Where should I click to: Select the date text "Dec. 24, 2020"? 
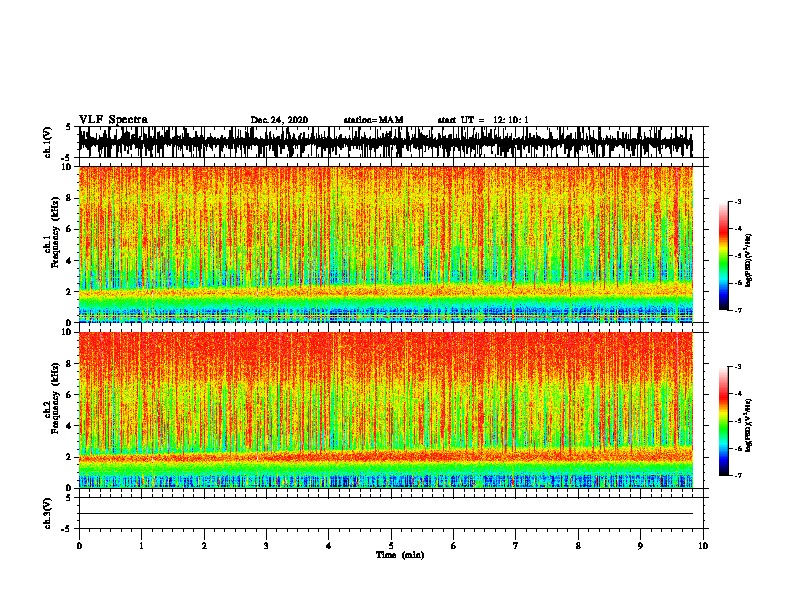coord(279,120)
